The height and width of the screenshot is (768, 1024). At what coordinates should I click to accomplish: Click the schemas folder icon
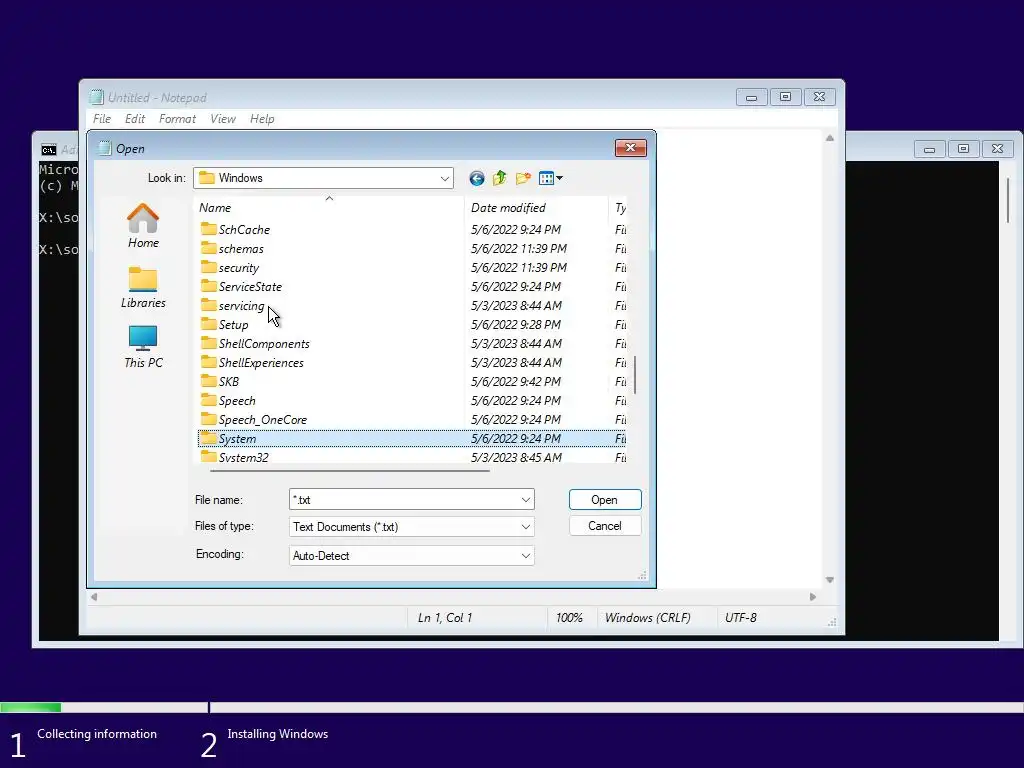208,248
